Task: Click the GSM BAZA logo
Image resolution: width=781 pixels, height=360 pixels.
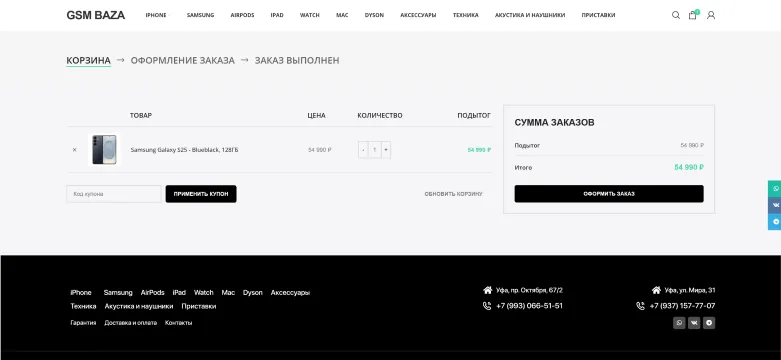Action: pyautogui.click(x=96, y=15)
